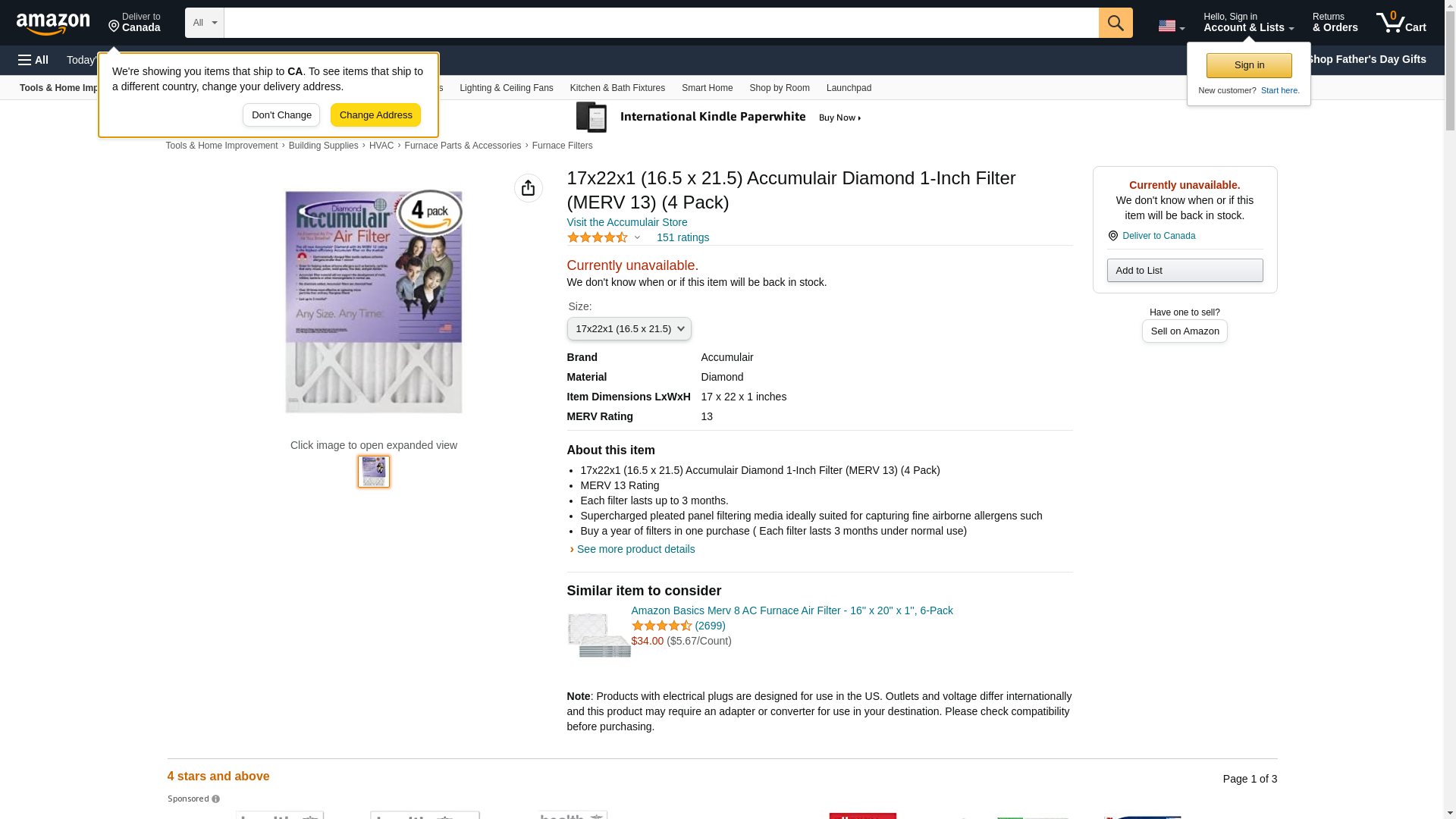Open Smart Home category tab
The height and width of the screenshot is (819, 1456).
707,88
